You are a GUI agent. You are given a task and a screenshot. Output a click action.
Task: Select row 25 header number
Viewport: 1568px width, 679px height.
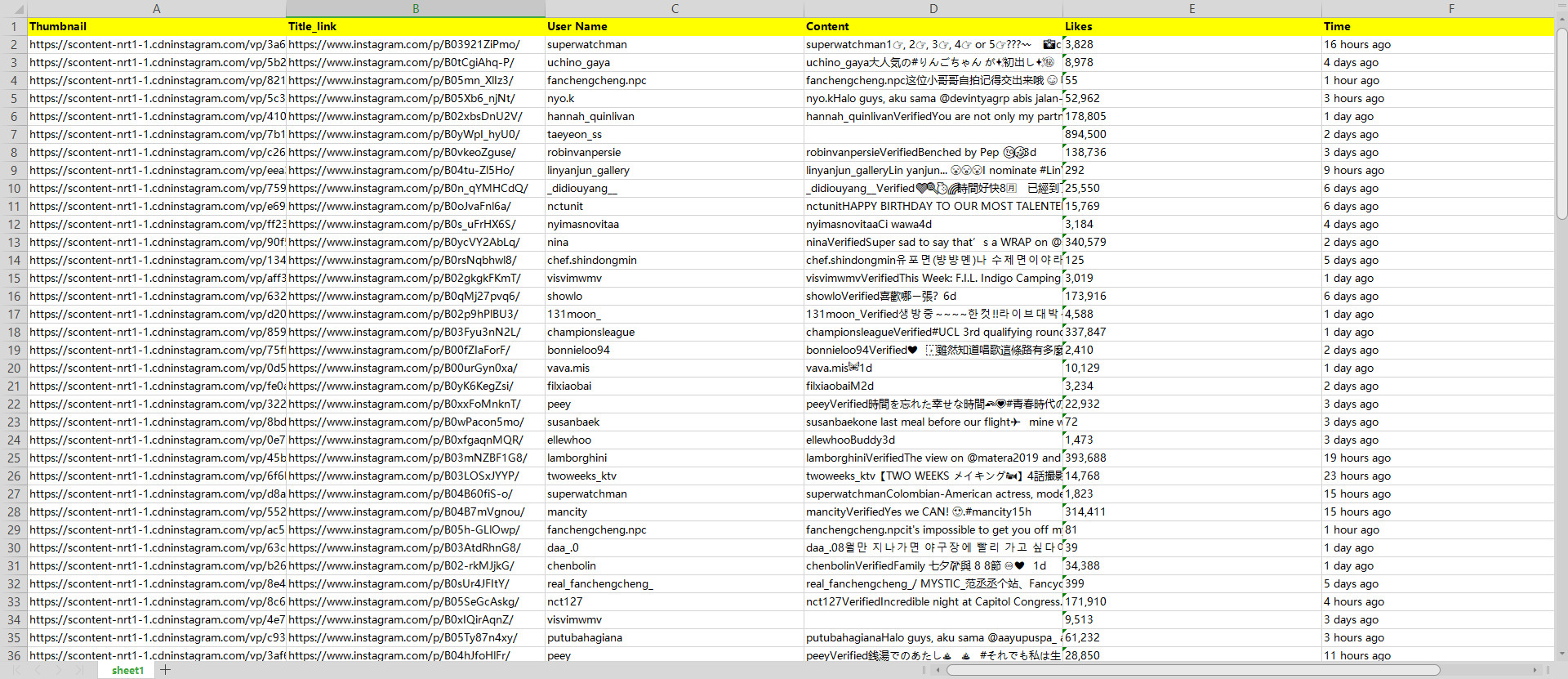click(14, 458)
